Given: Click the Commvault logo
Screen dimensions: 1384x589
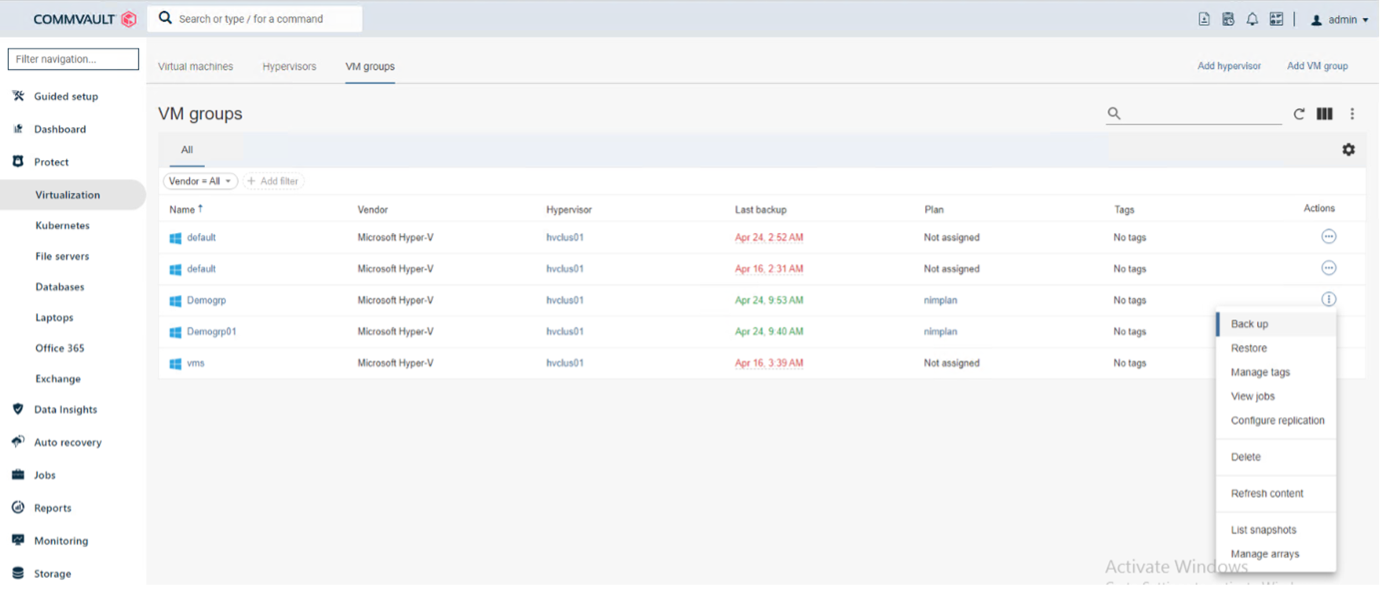Looking at the screenshot, I should pos(84,19).
